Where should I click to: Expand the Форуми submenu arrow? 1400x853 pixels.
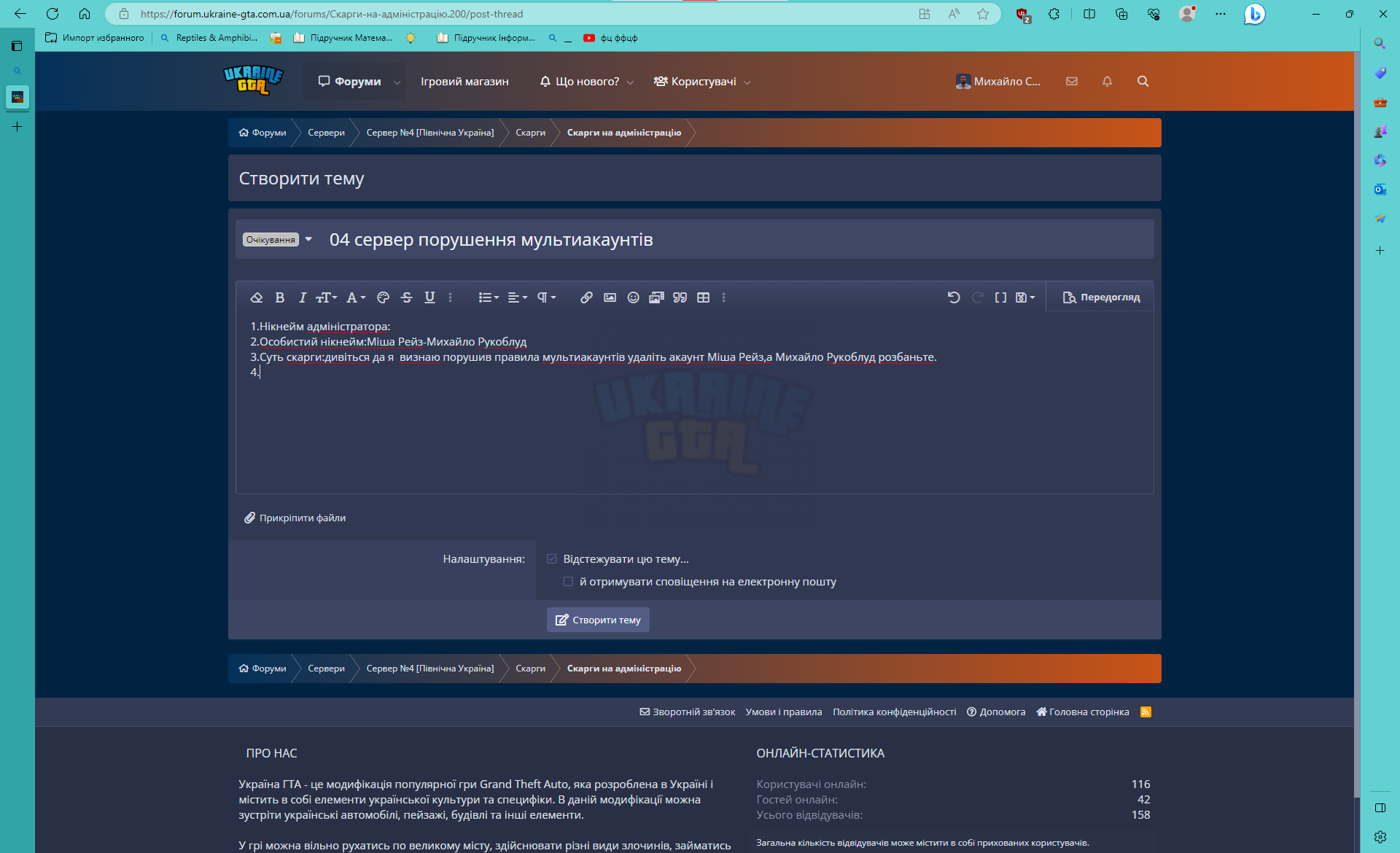click(x=397, y=82)
